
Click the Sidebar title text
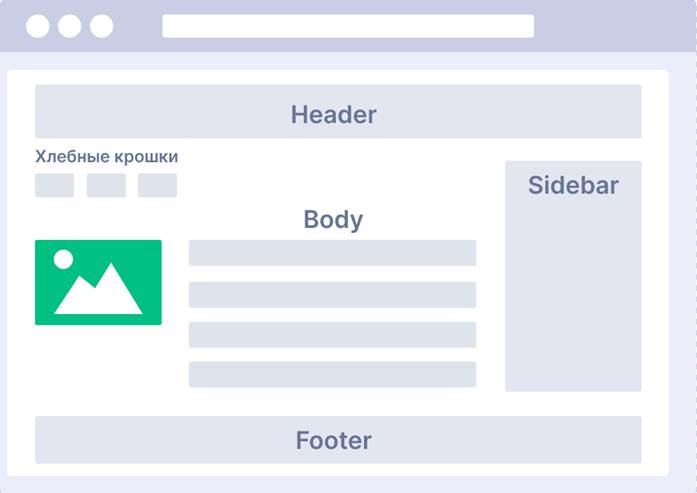573,185
